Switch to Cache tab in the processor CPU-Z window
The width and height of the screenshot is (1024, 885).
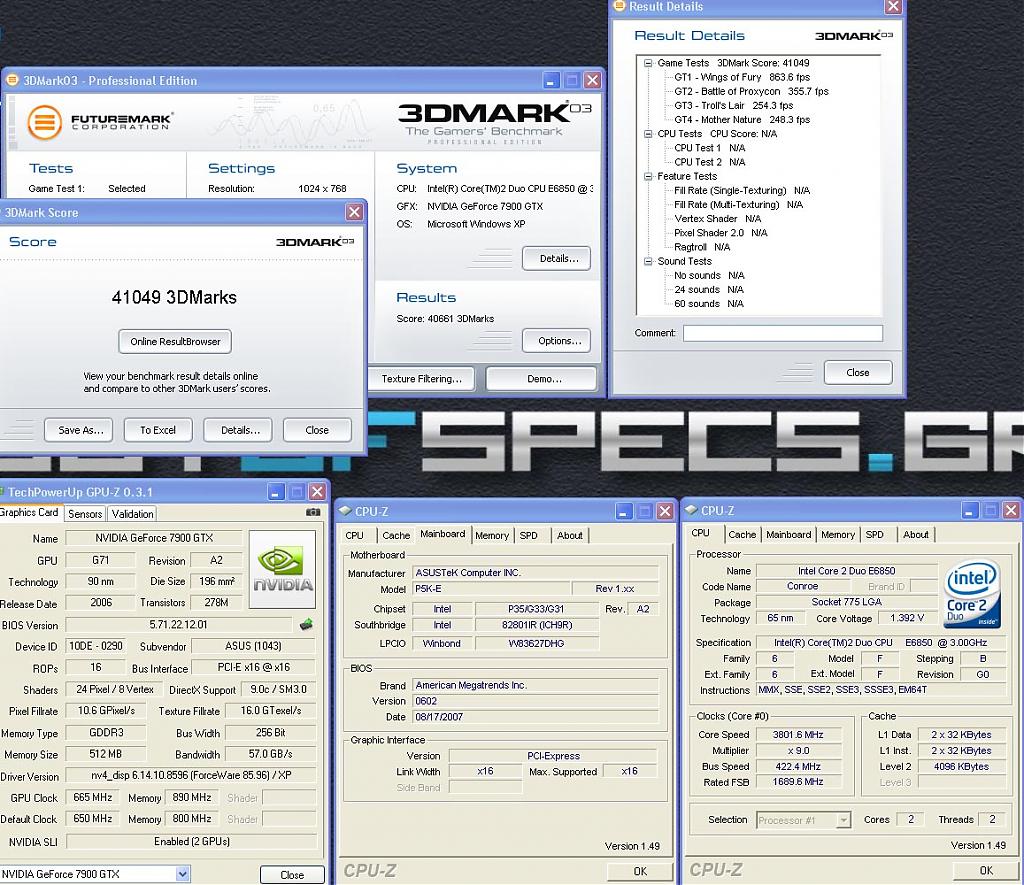point(742,535)
